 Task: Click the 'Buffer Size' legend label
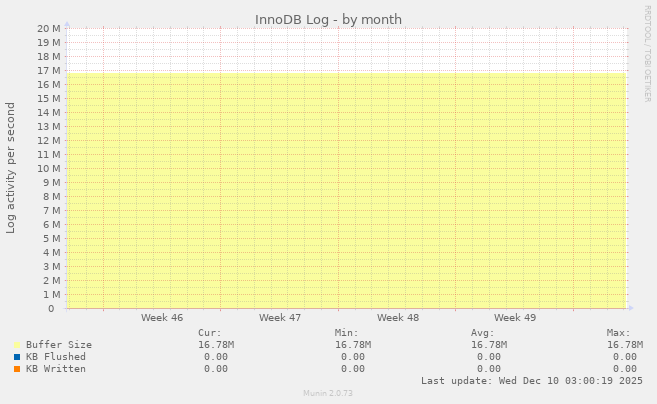pos(59,345)
